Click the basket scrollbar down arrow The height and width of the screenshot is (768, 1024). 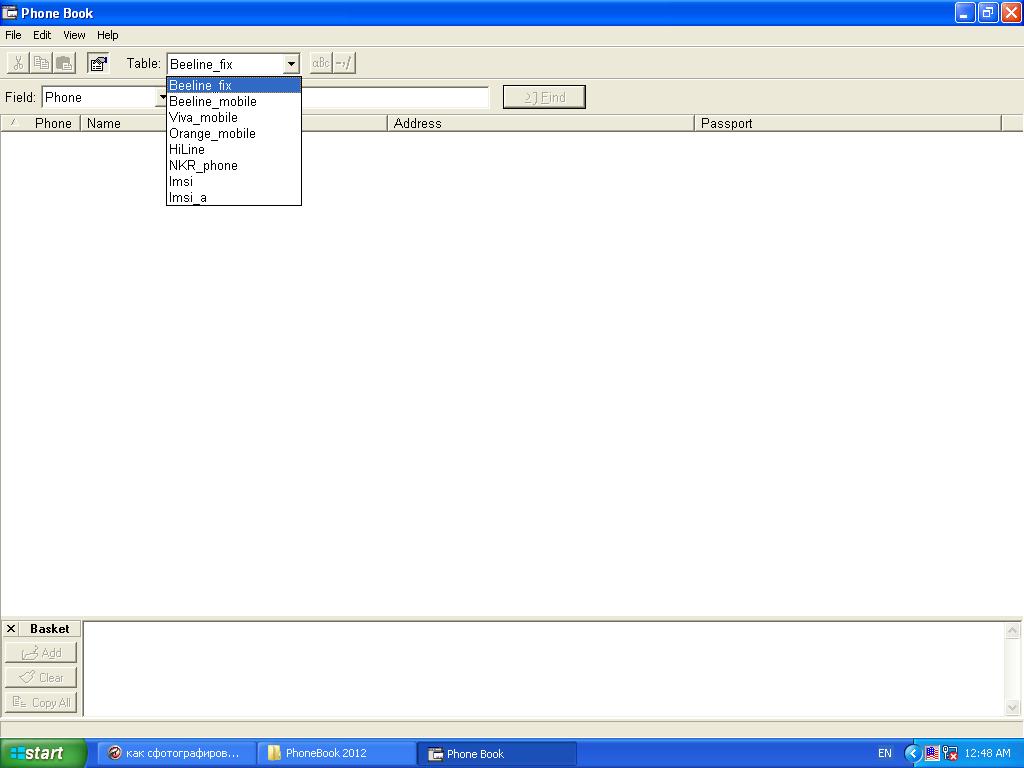pyautogui.click(x=1012, y=707)
